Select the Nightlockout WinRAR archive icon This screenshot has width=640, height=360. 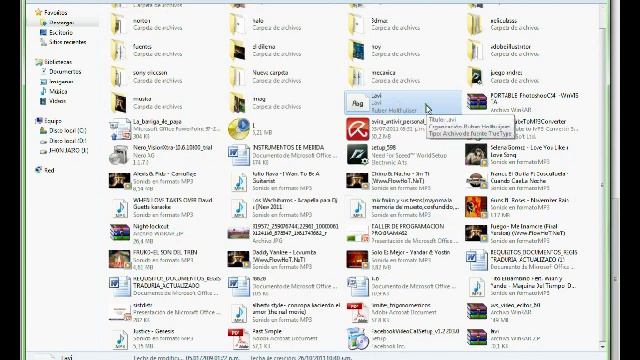pyautogui.click(x=119, y=233)
